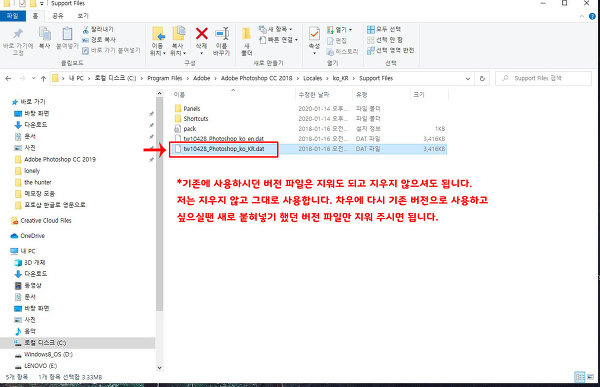Click the Properties (속성) checkmark icon

tap(314, 34)
